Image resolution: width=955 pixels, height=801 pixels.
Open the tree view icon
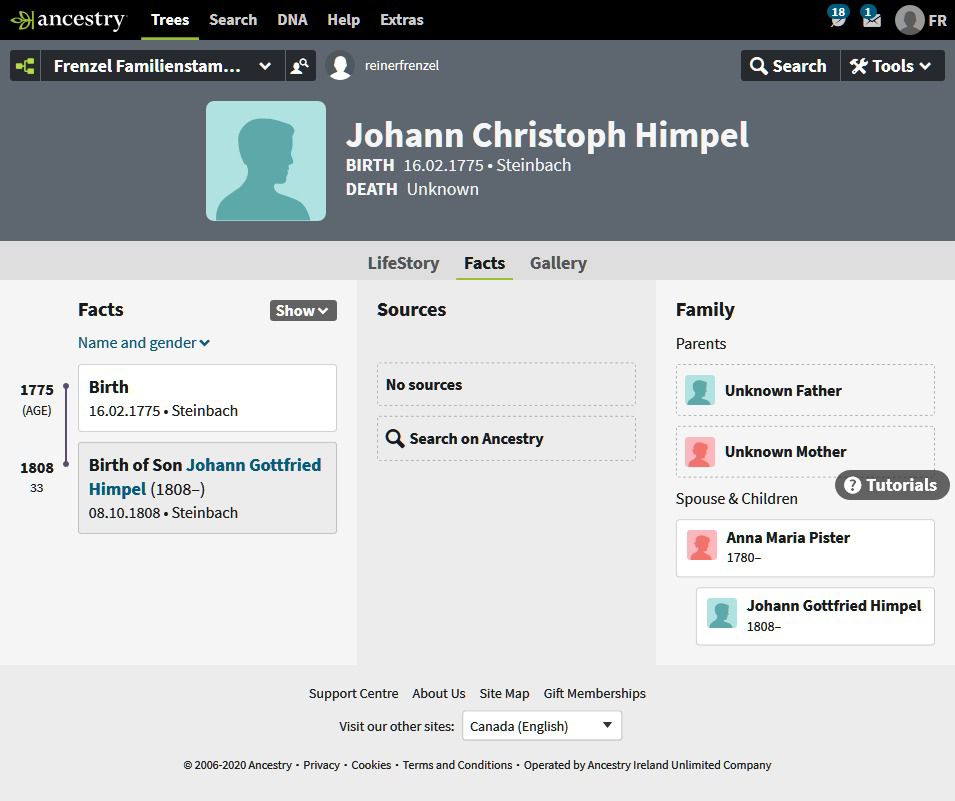point(25,66)
